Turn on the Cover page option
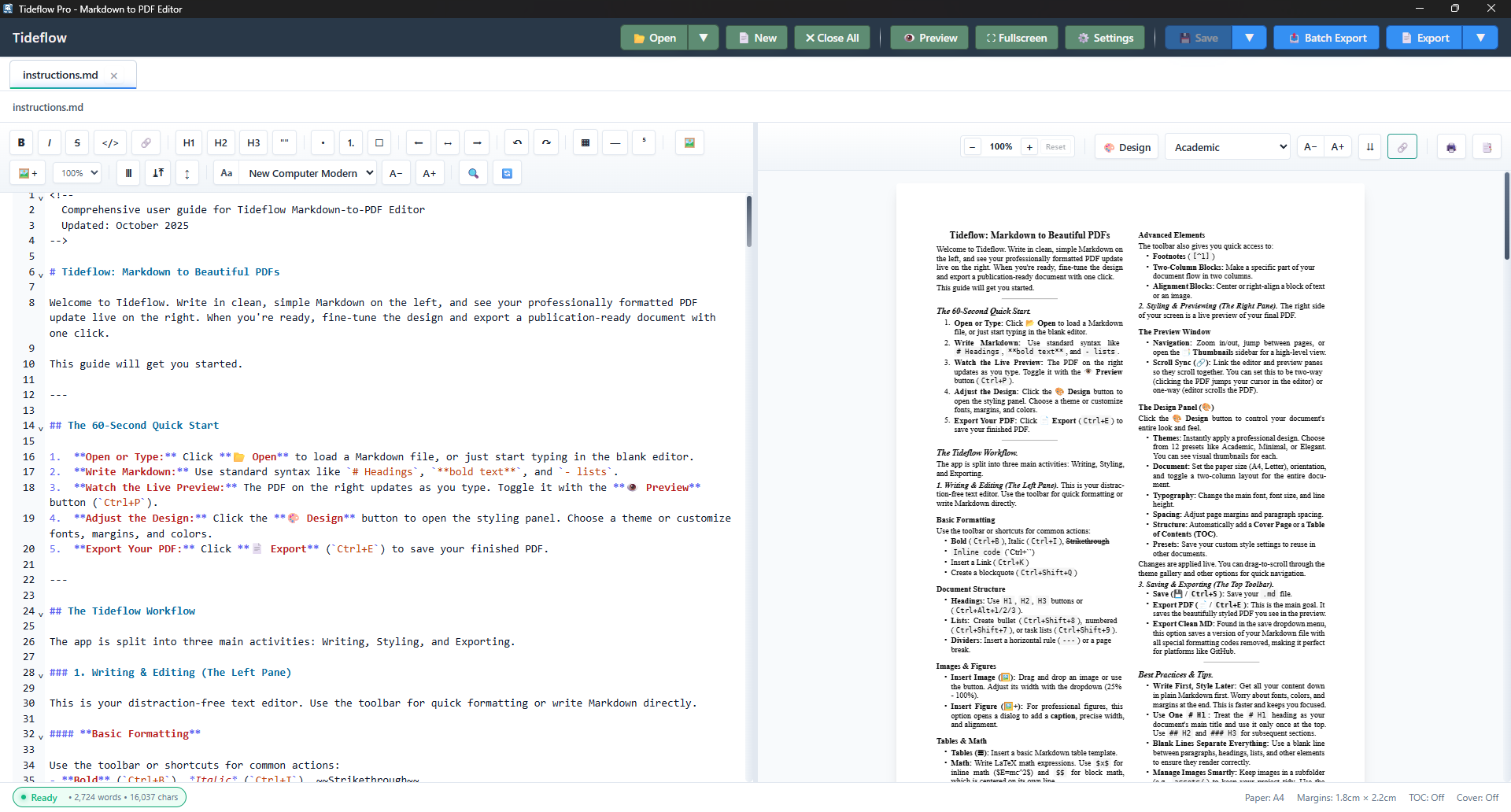This screenshot has height=812, width=1511. pyautogui.click(x=1478, y=797)
